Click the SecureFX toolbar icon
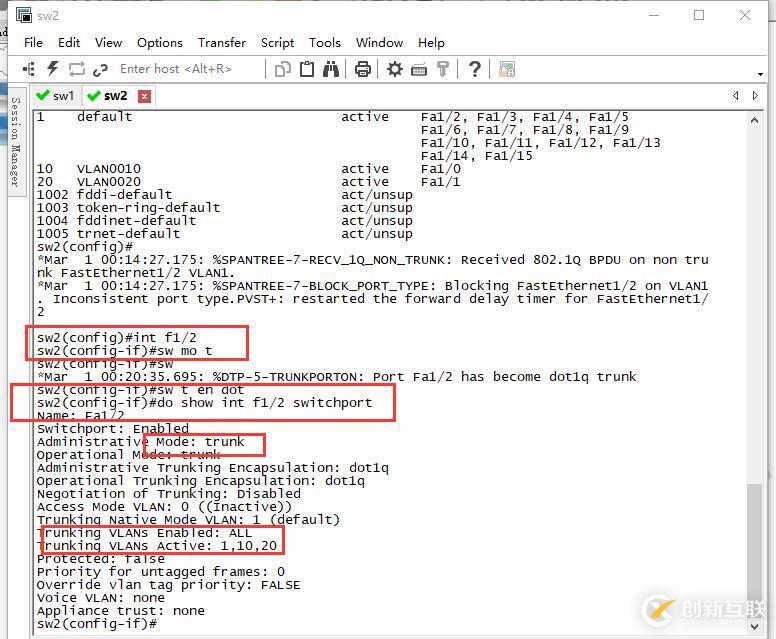This screenshot has height=639, width=776. point(507,69)
